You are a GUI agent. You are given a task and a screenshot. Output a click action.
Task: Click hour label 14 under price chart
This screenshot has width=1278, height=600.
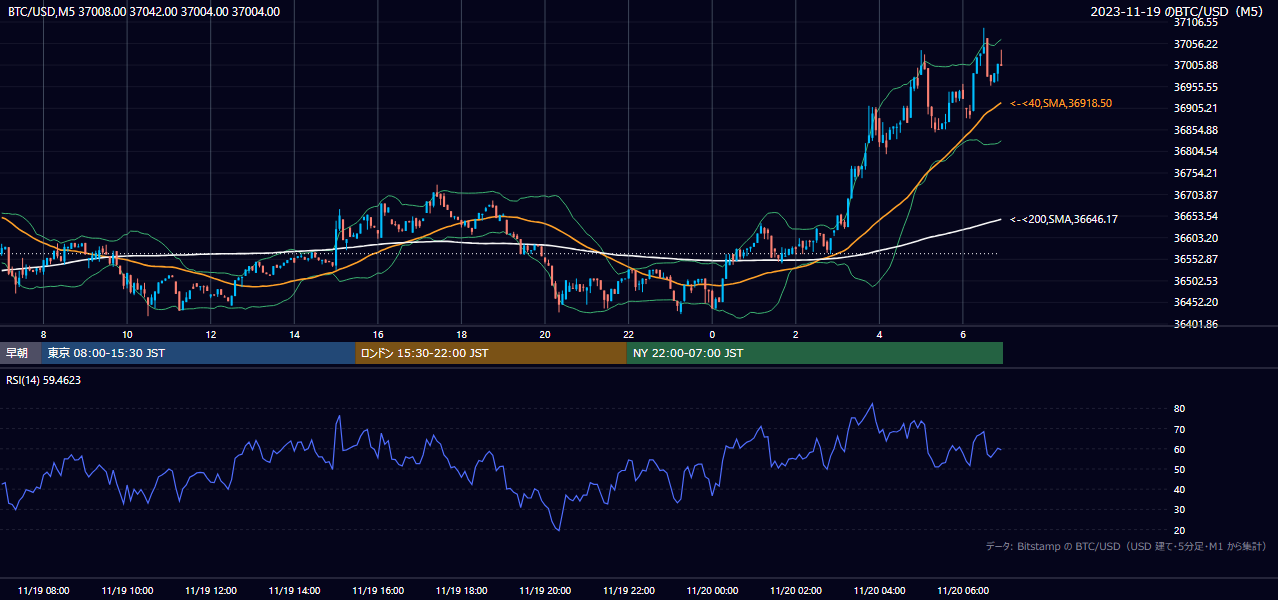[x=294, y=334]
